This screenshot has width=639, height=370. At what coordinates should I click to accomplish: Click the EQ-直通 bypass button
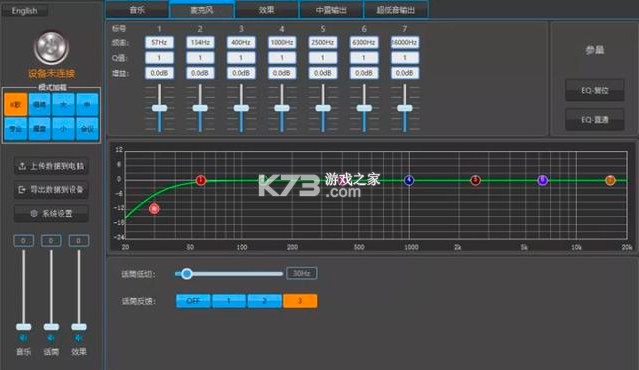[595, 119]
